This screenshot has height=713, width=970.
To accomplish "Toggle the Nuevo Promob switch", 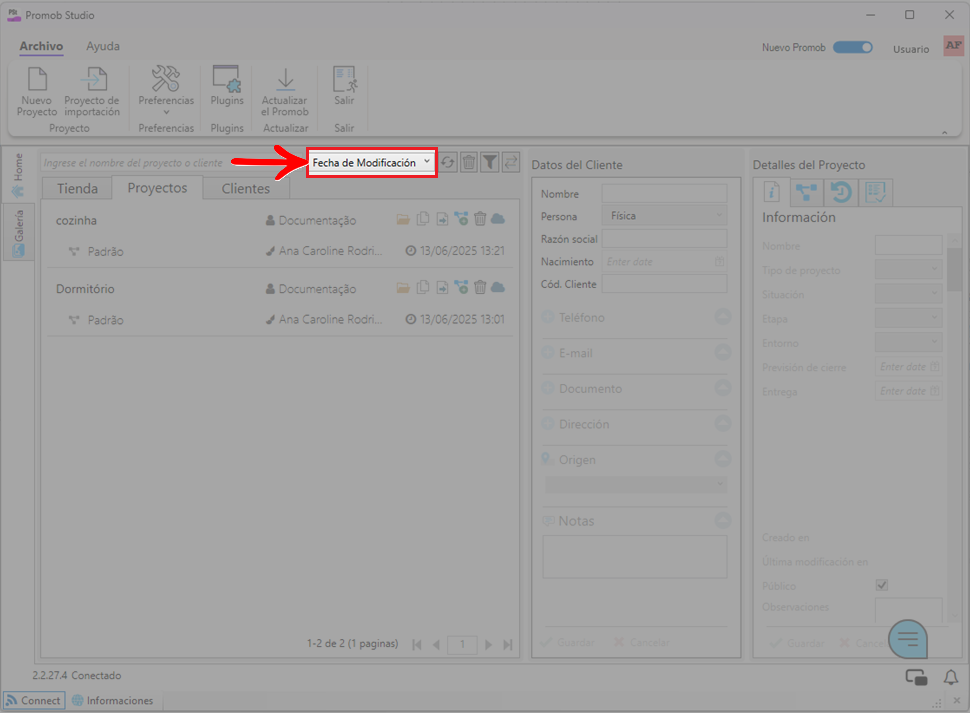I will coord(852,48).
